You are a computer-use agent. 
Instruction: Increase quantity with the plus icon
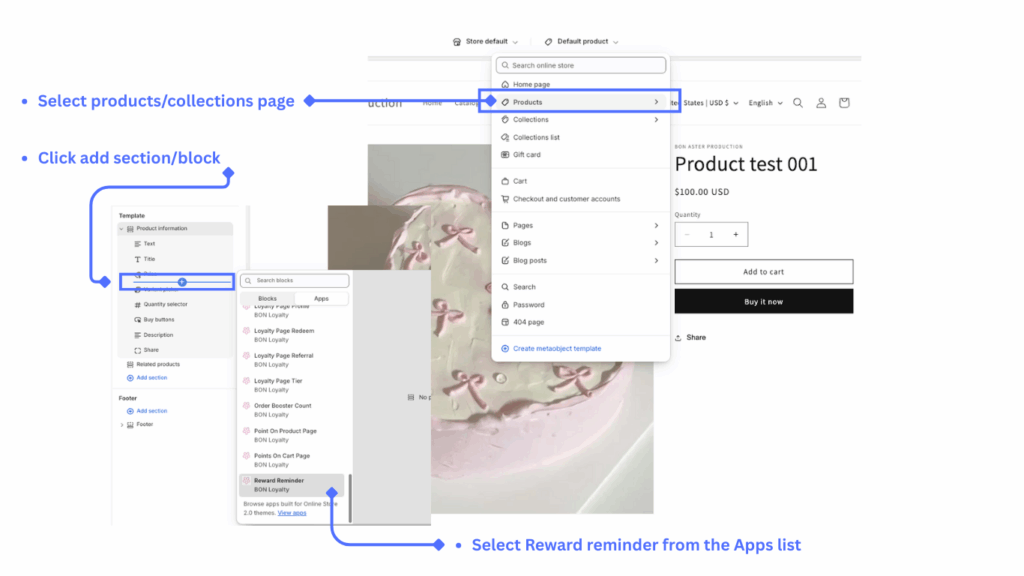(x=736, y=234)
